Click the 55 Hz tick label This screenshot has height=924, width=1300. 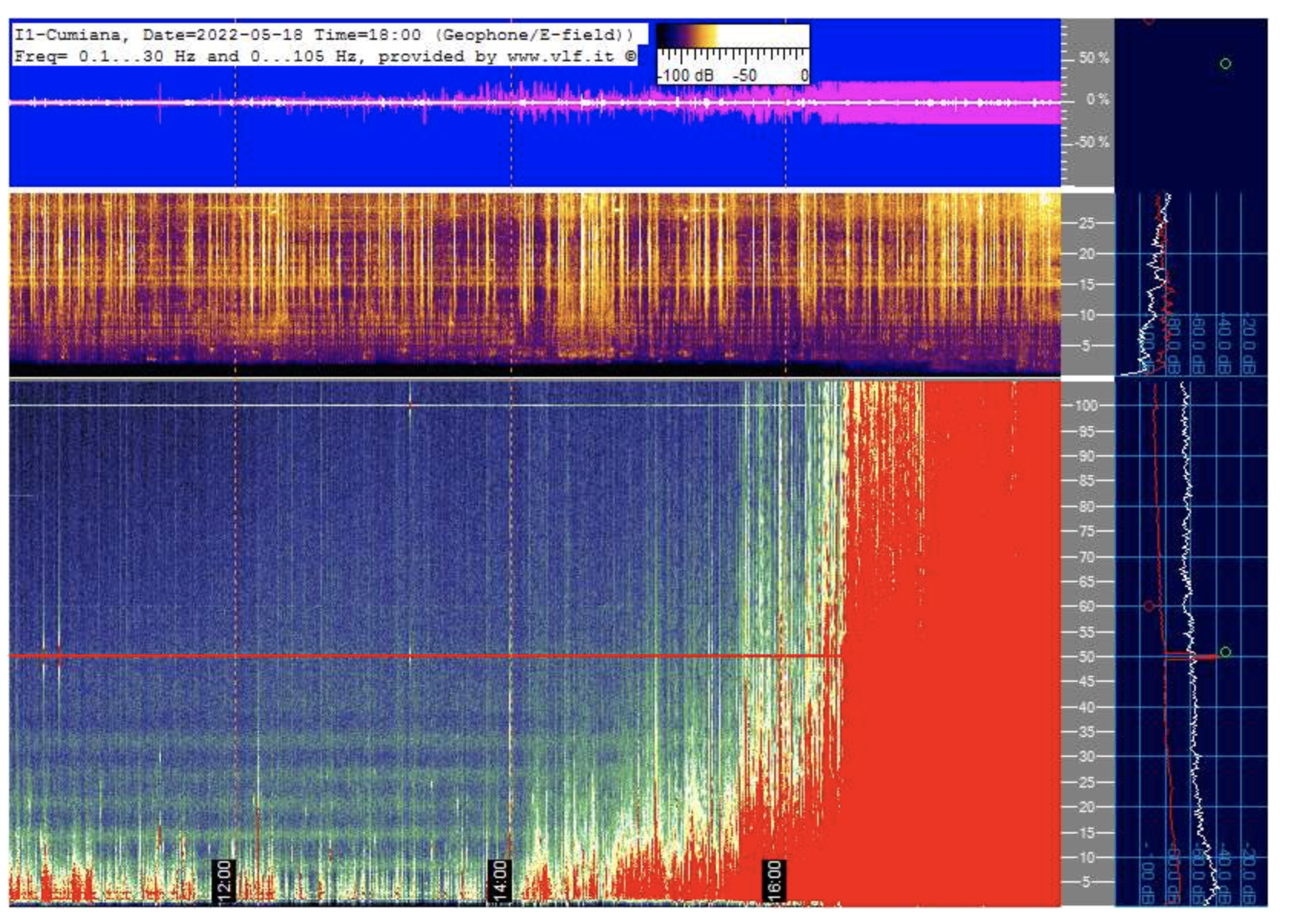(x=1086, y=632)
